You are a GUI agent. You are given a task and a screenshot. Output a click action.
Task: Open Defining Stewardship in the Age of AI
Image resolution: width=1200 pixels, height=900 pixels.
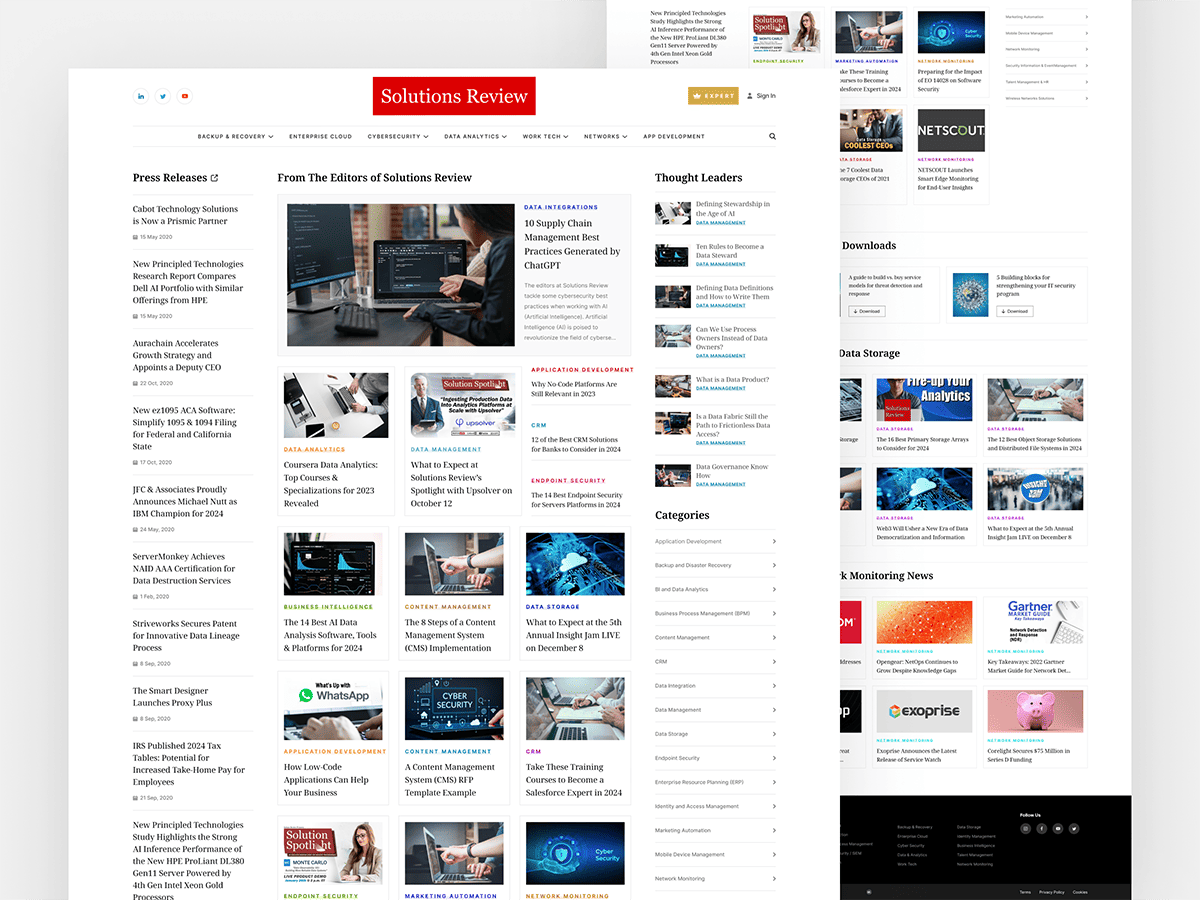pyautogui.click(x=733, y=209)
